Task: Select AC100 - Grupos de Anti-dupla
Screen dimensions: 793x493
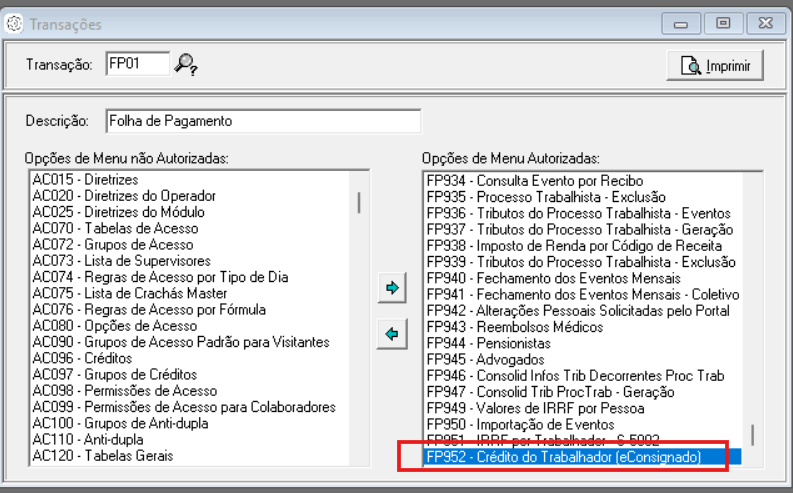Action: point(120,423)
